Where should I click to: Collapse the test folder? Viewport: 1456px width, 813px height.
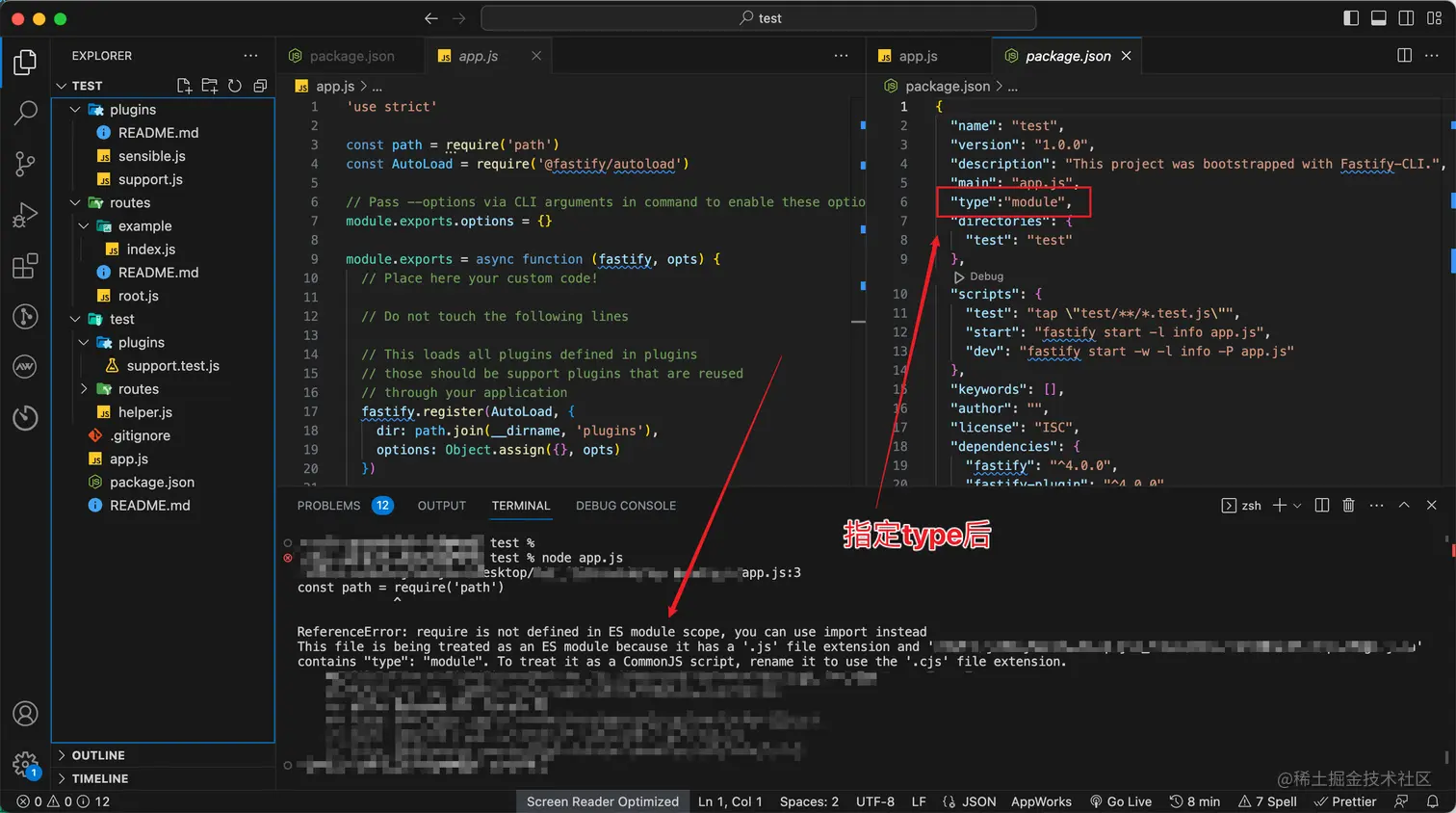75,319
